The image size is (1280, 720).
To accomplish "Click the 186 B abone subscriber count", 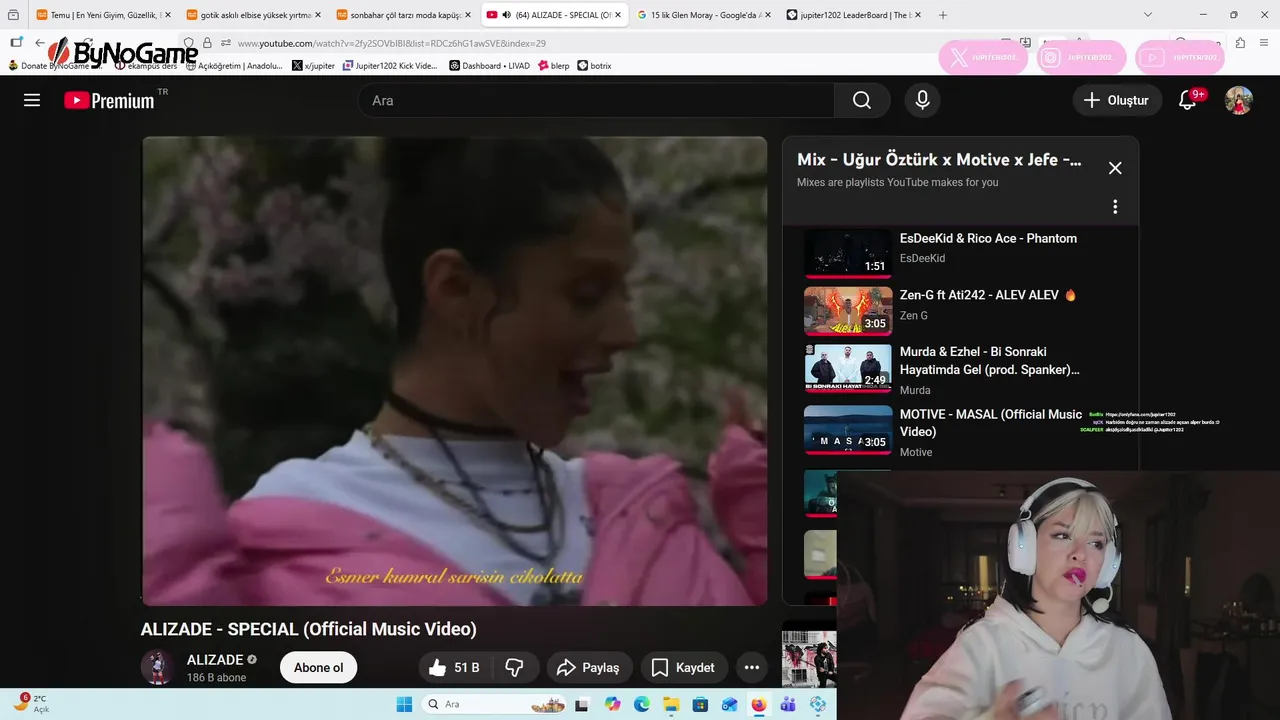I will tap(216, 677).
